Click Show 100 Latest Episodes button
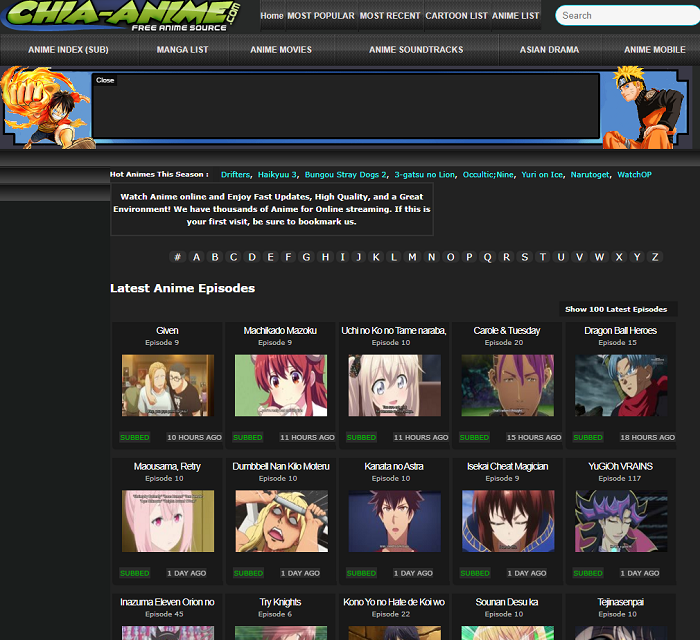Screen dimensions: 700x640 click(x=616, y=309)
